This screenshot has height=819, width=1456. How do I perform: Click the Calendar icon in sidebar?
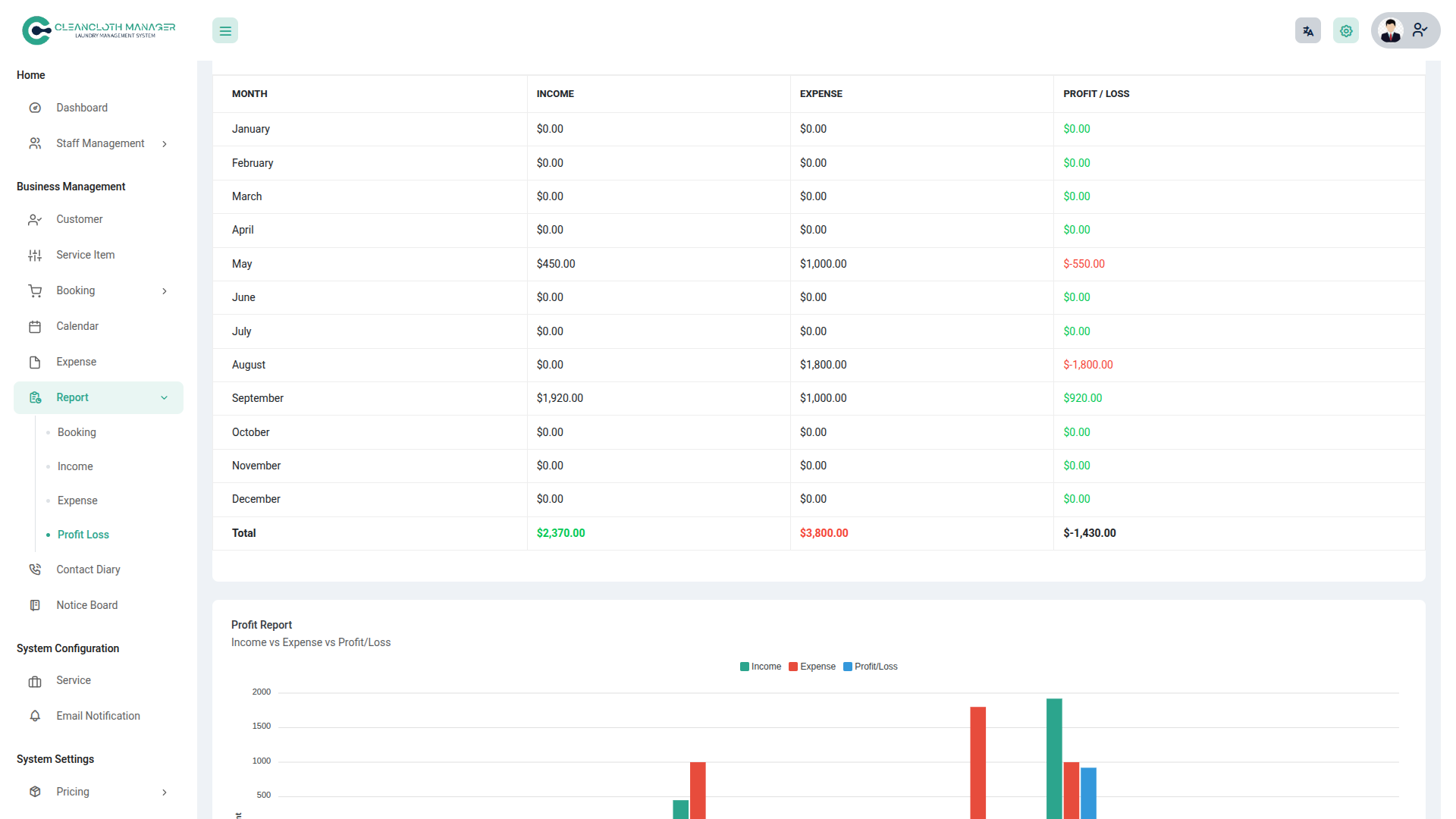click(35, 326)
